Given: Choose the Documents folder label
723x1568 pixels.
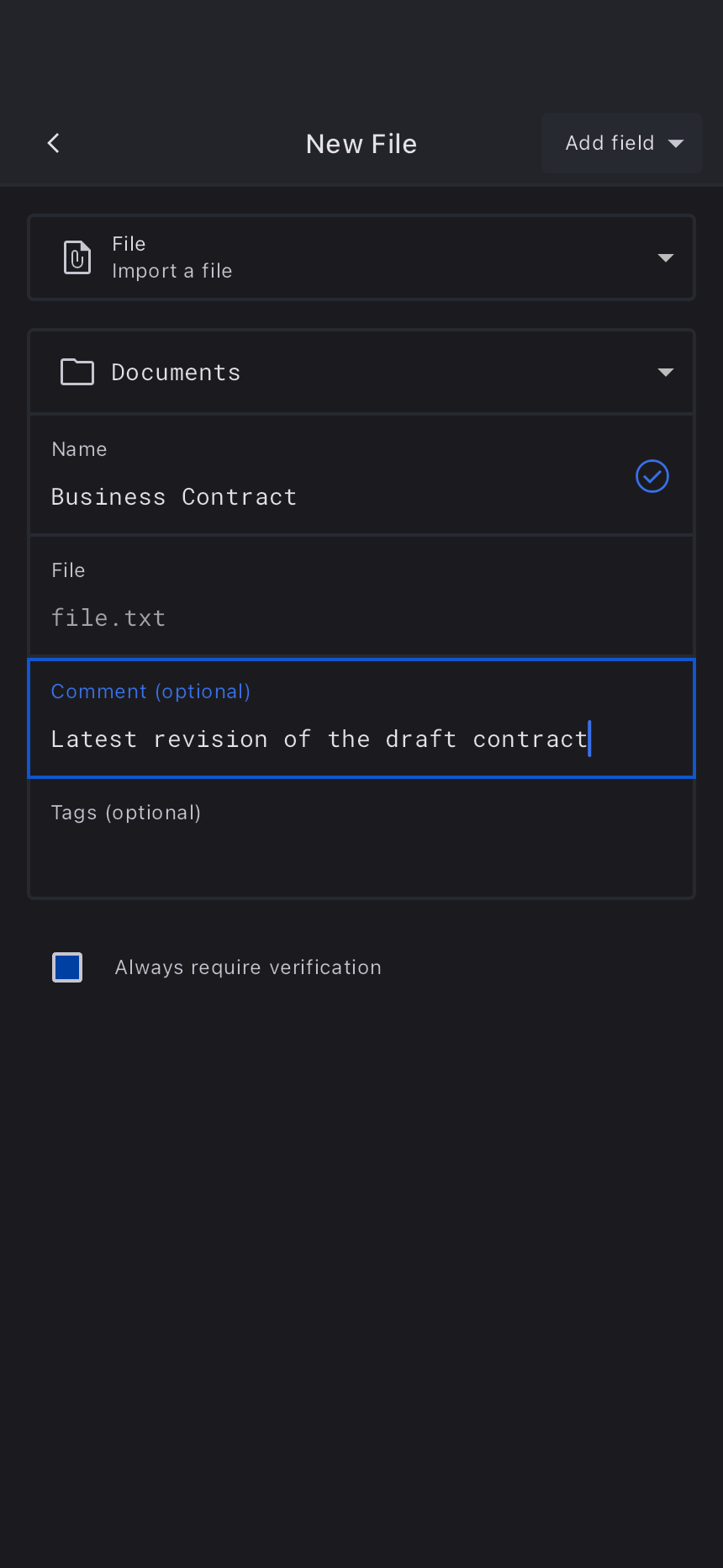Looking at the screenshot, I should [176, 373].
